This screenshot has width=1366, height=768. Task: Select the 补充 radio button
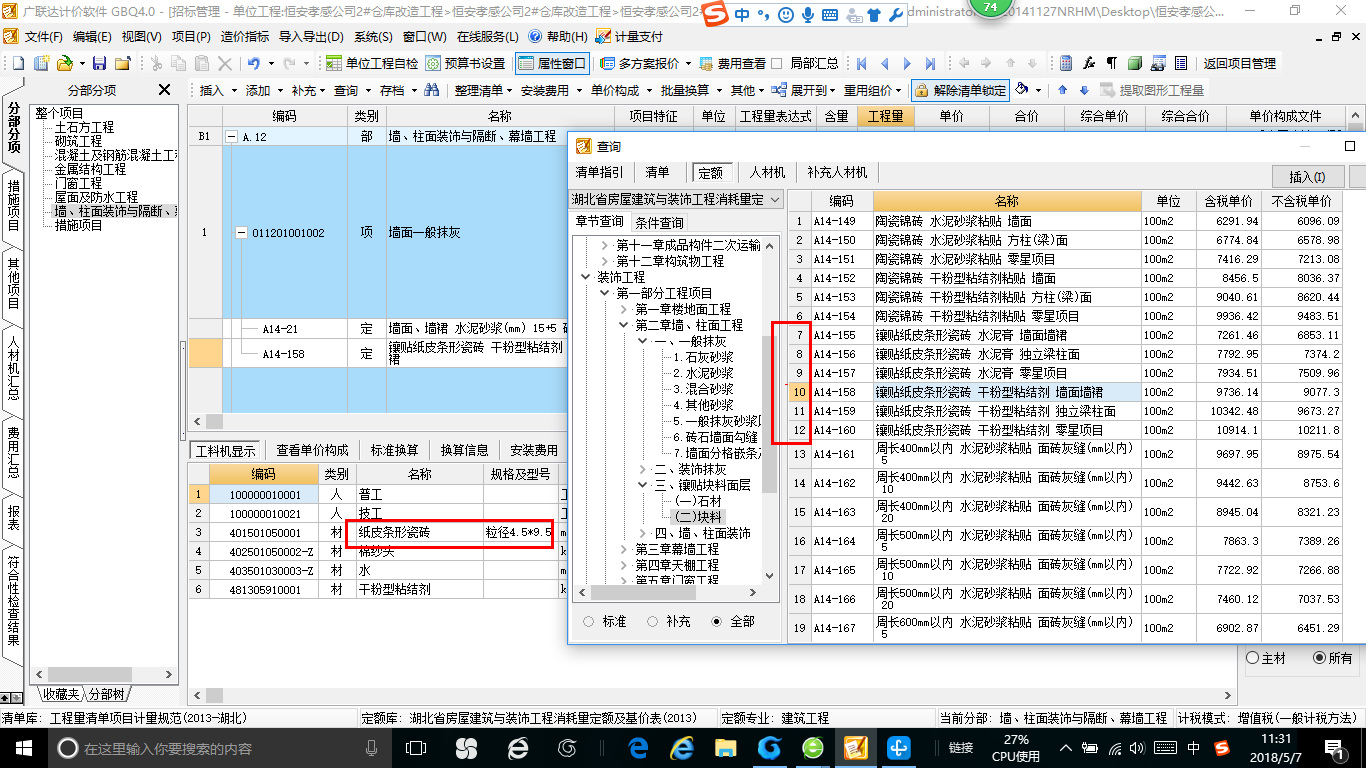pos(653,622)
